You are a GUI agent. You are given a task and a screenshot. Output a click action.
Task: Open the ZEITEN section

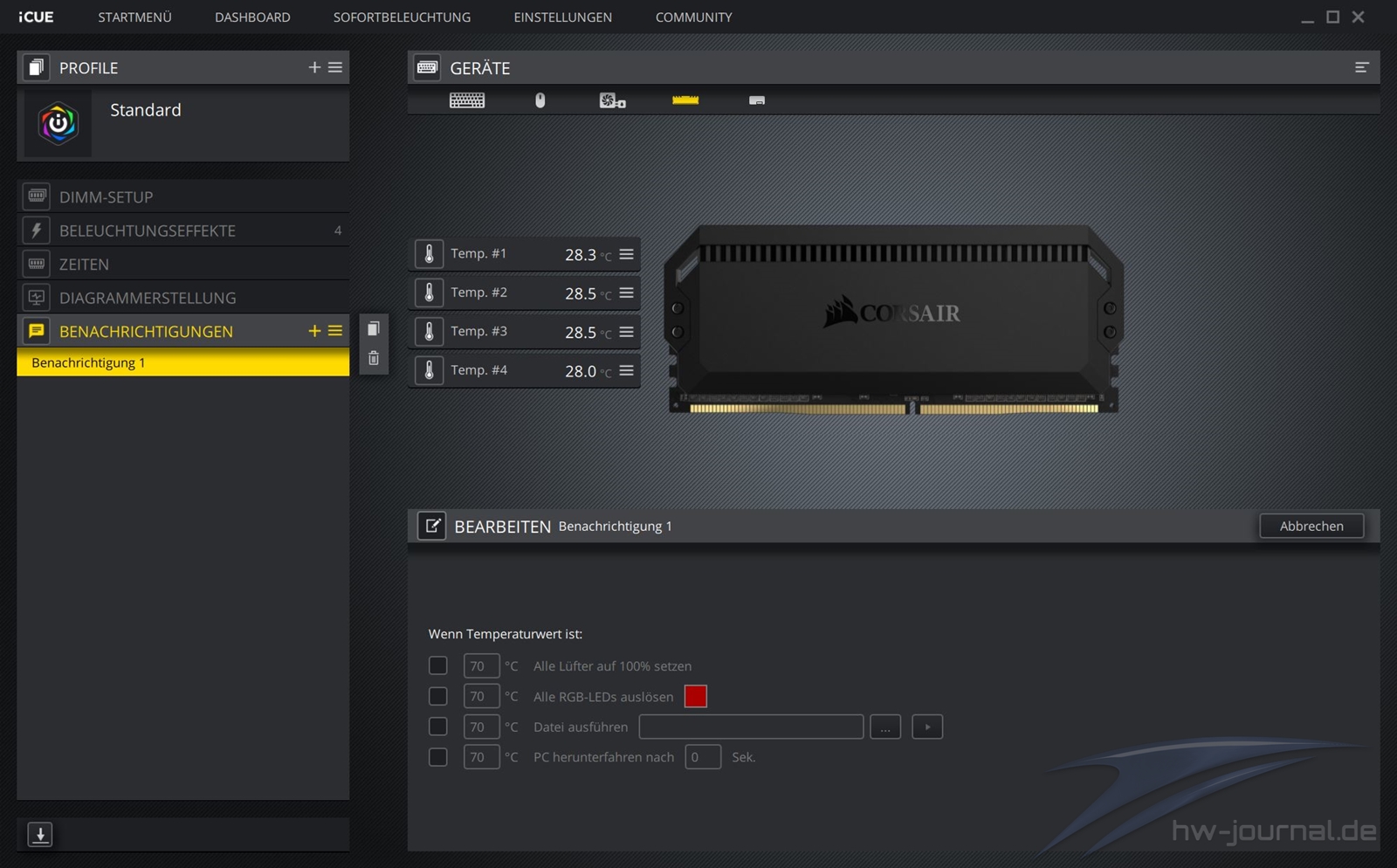183,264
